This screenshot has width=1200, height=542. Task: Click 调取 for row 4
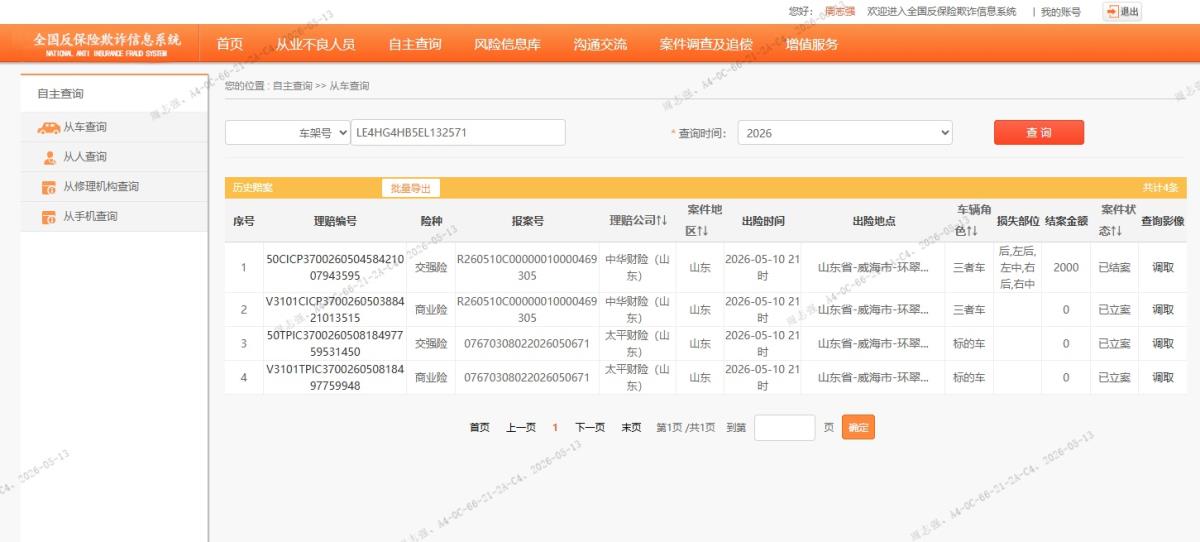(1163, 378)
